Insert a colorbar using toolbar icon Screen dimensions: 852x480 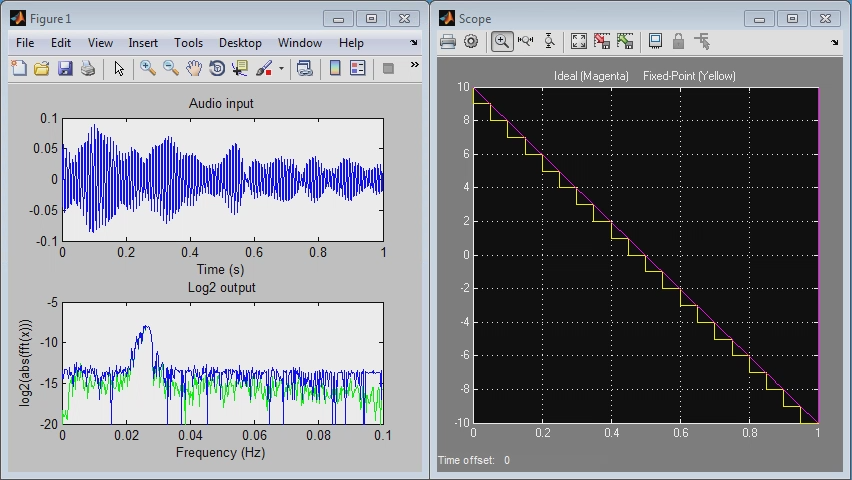click(335, 68)
